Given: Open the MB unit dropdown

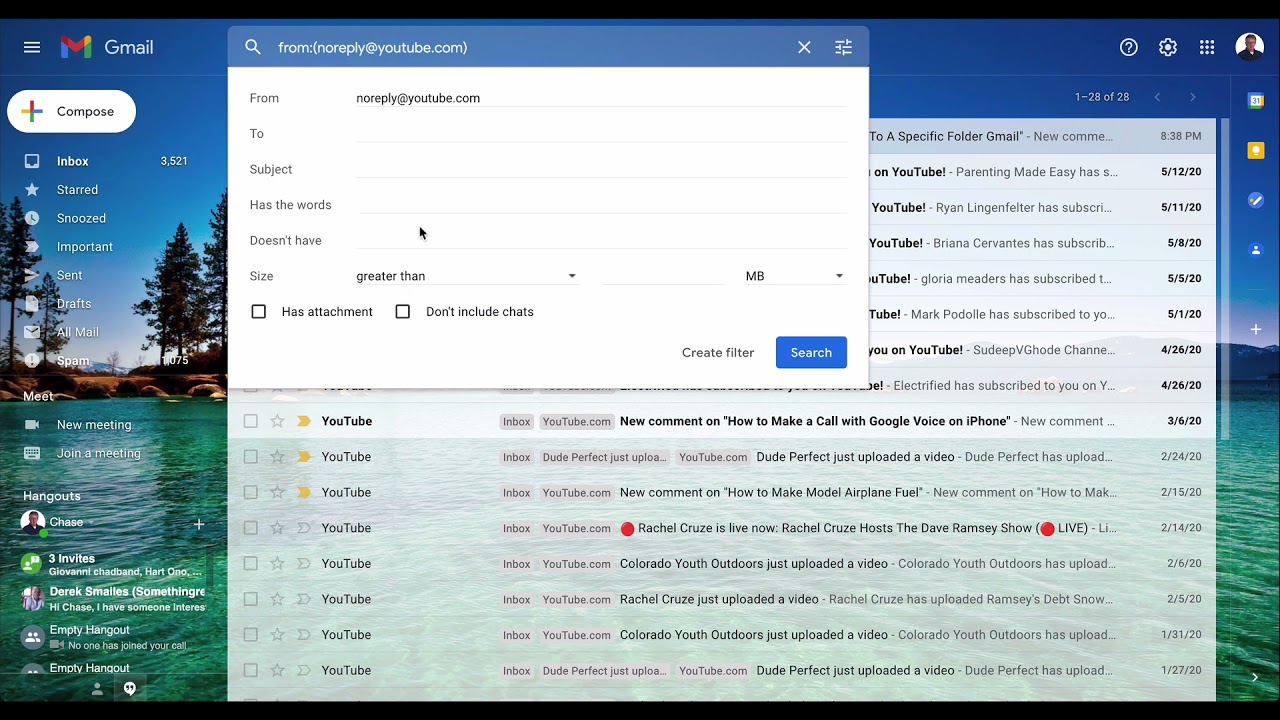Looking at the screenshot, I should [795, 276].
